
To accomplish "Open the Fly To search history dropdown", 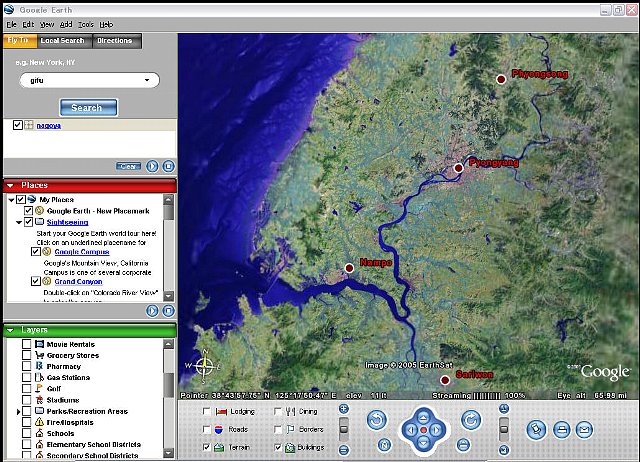I will (147, 81).
